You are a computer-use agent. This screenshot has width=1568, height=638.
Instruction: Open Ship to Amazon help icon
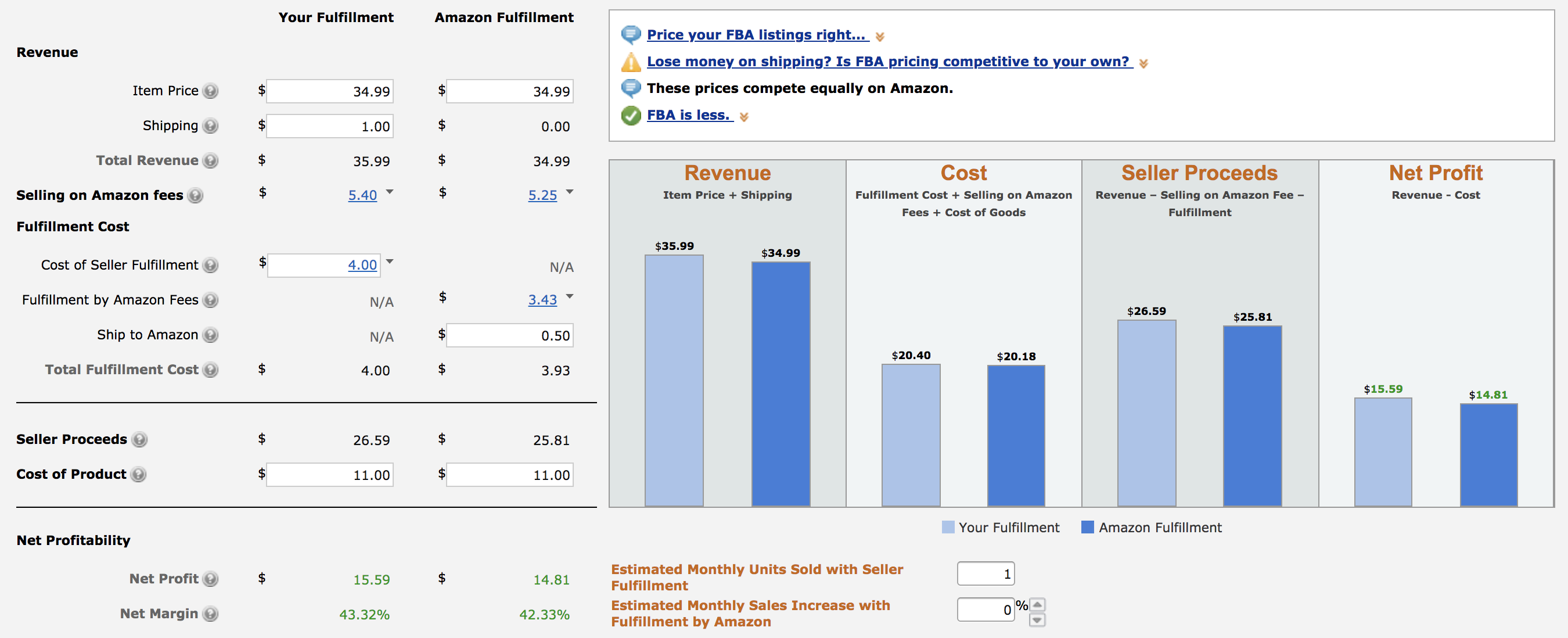pyautogui.click(x=210, y=335)
